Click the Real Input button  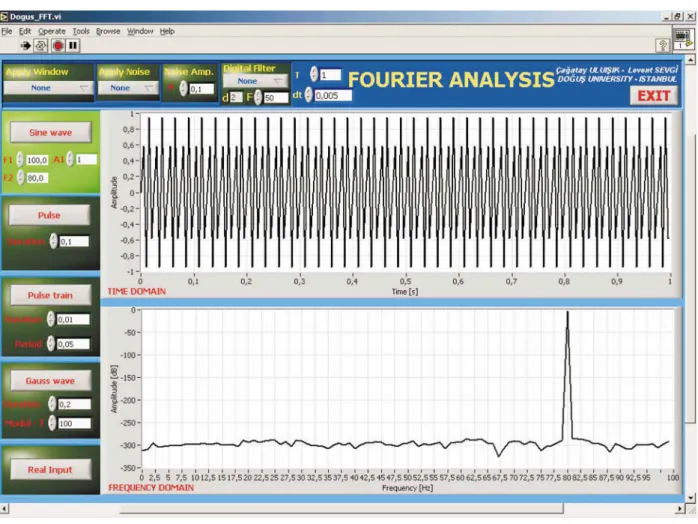coord(50,469)
